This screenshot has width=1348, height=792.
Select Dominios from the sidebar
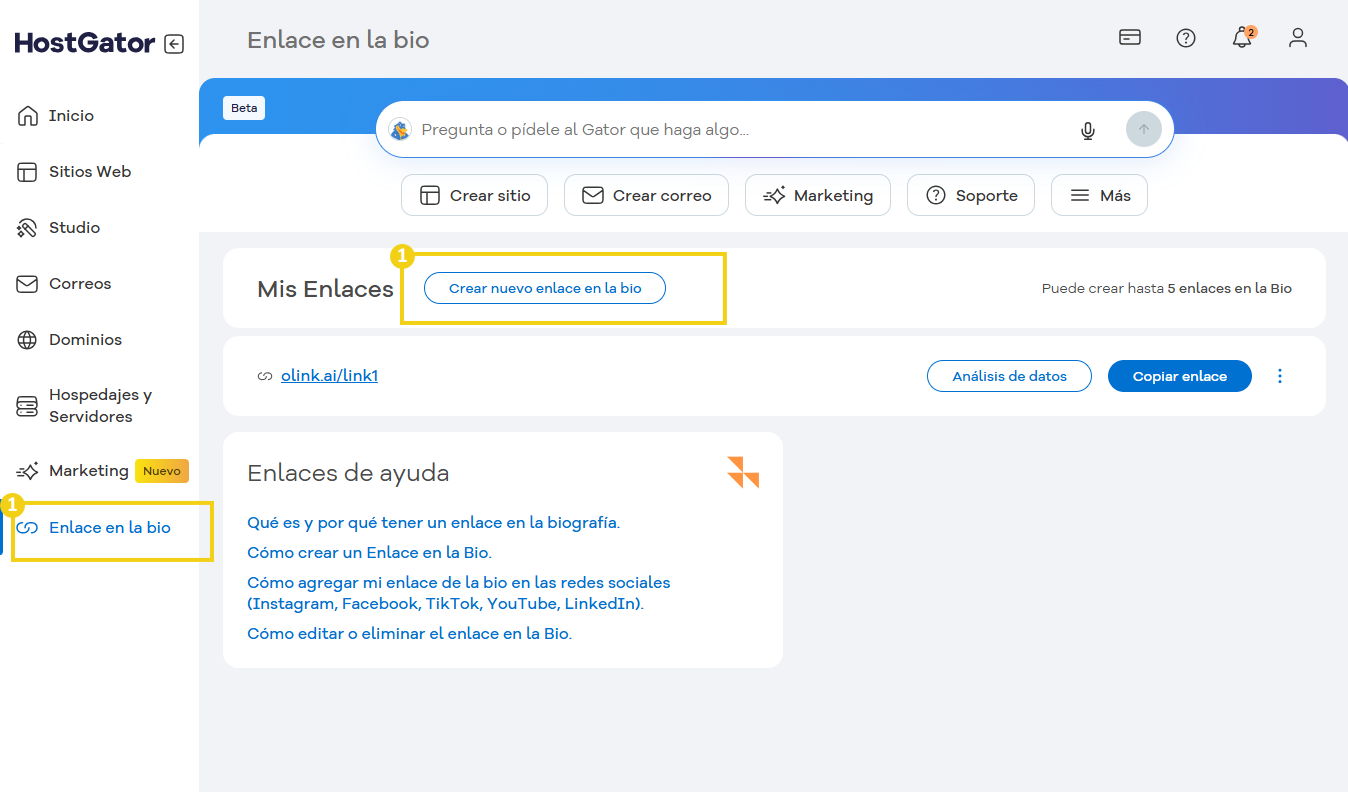click(85, 340)
